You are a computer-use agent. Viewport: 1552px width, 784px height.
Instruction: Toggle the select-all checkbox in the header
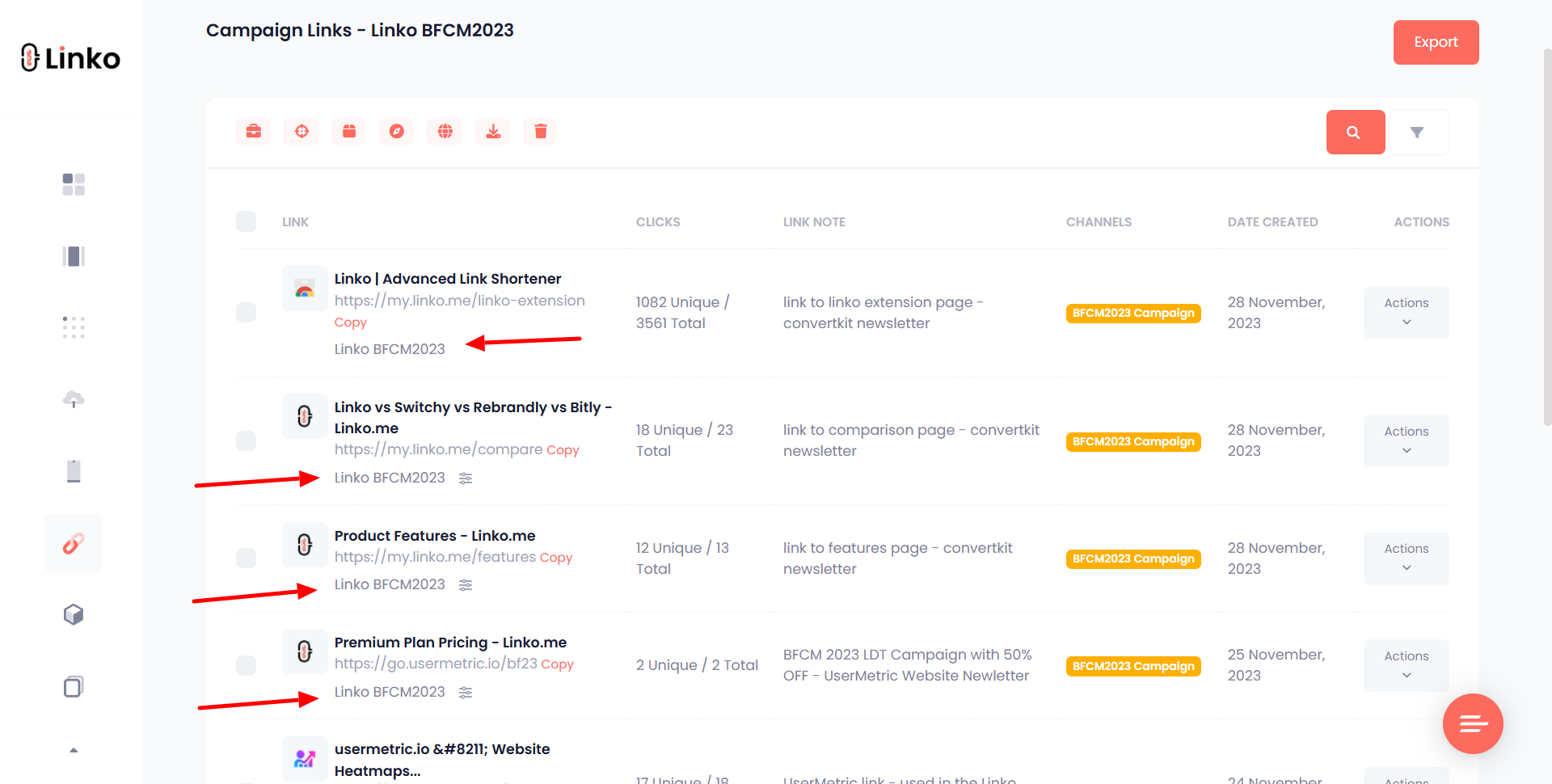246,221
